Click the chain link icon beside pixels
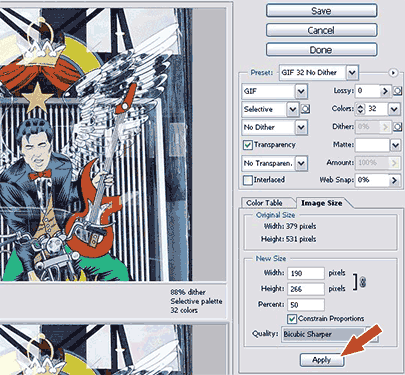The width and height of the screenshot is (405, 375). [x=363, y=282]
